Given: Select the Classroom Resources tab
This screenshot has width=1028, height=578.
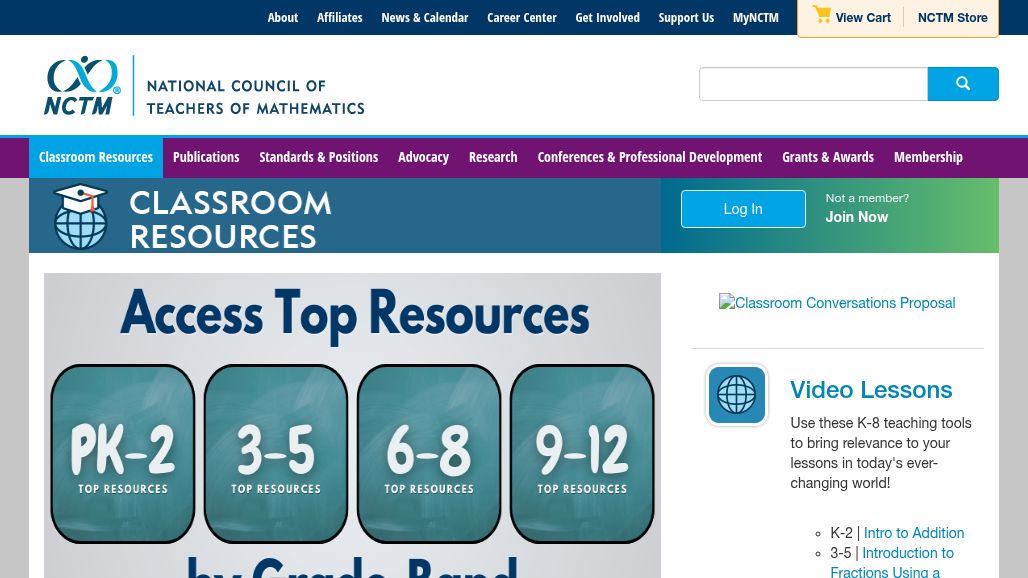Looking at the screenshot, I should pyautogui.click(x=96, y=157).
